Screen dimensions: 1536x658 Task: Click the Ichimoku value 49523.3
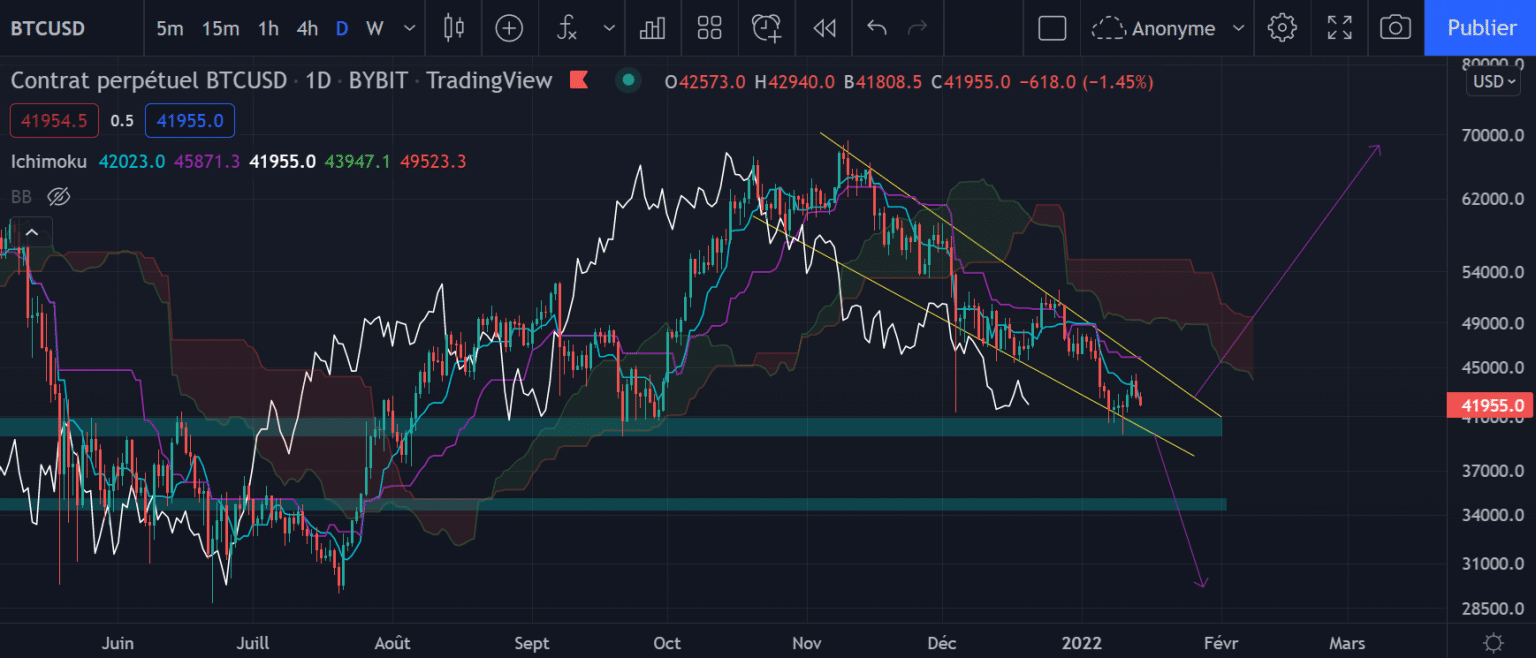click(x=433, y=161)
